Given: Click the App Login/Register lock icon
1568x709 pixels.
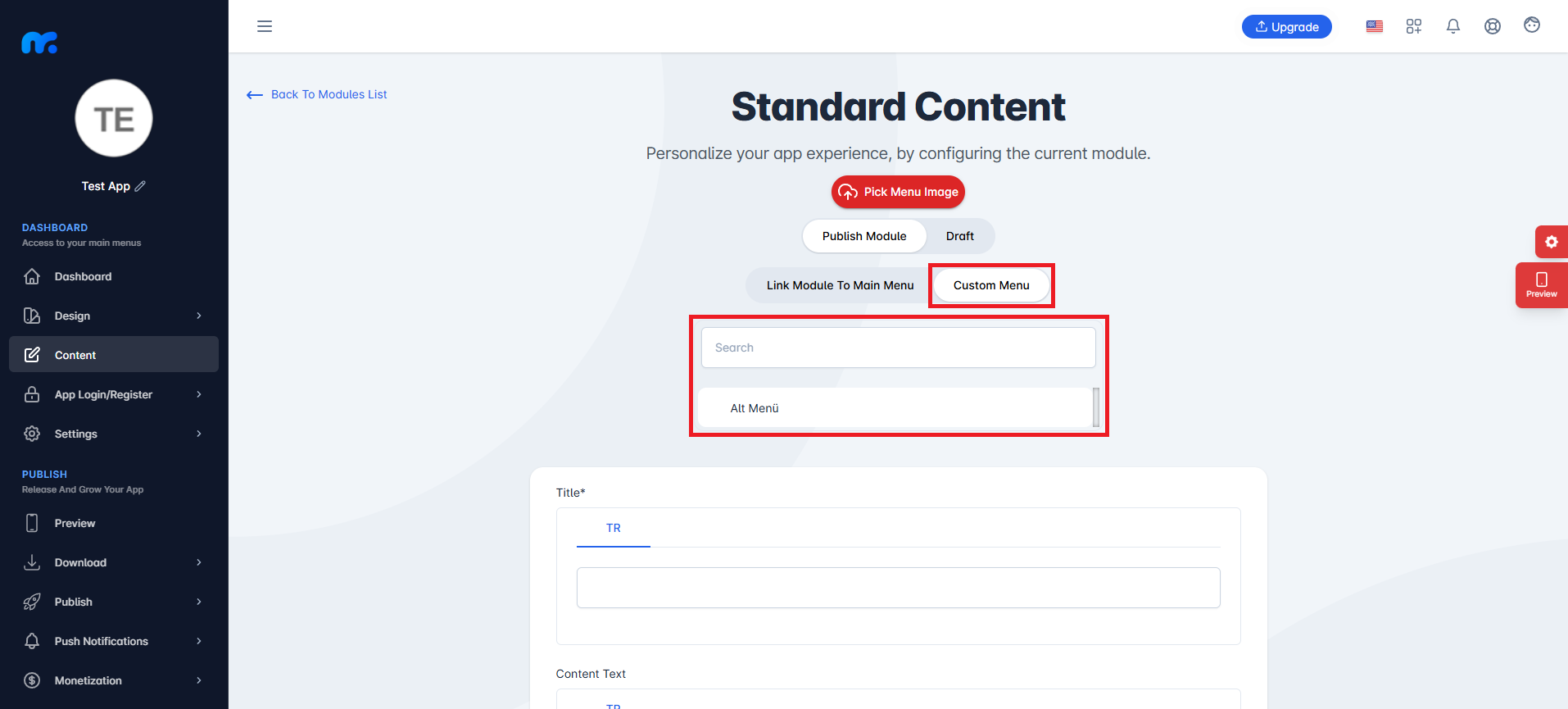Looking at the screenshot, I should click(32, 394).
